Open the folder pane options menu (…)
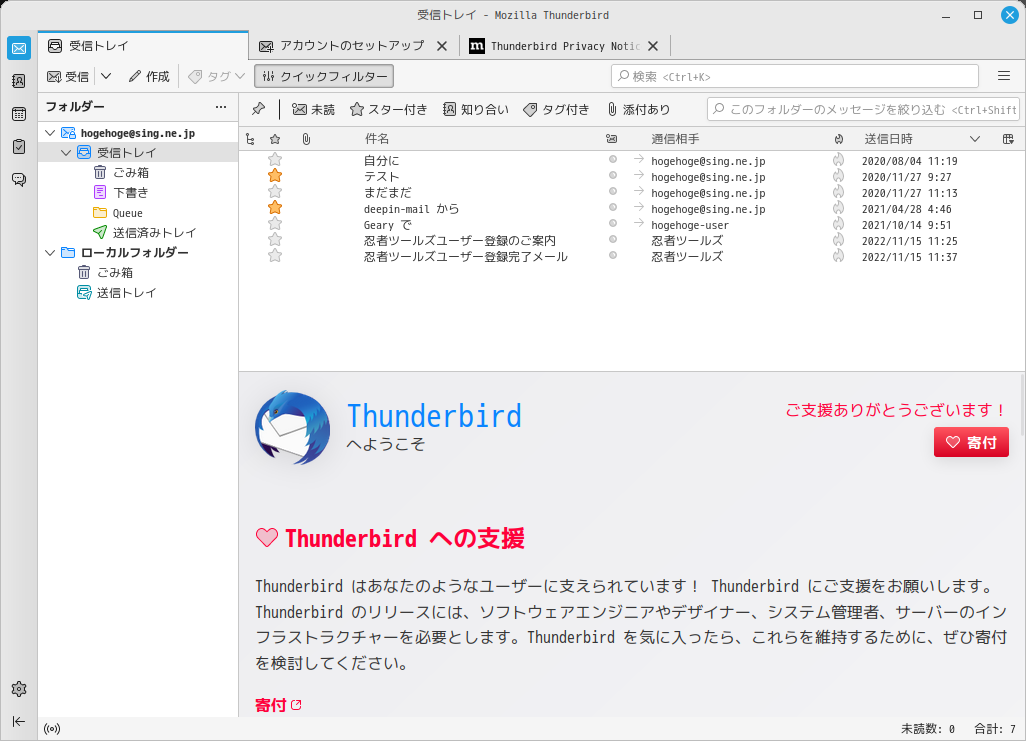This screenshot has width=1026, height=741. [221, 107]
